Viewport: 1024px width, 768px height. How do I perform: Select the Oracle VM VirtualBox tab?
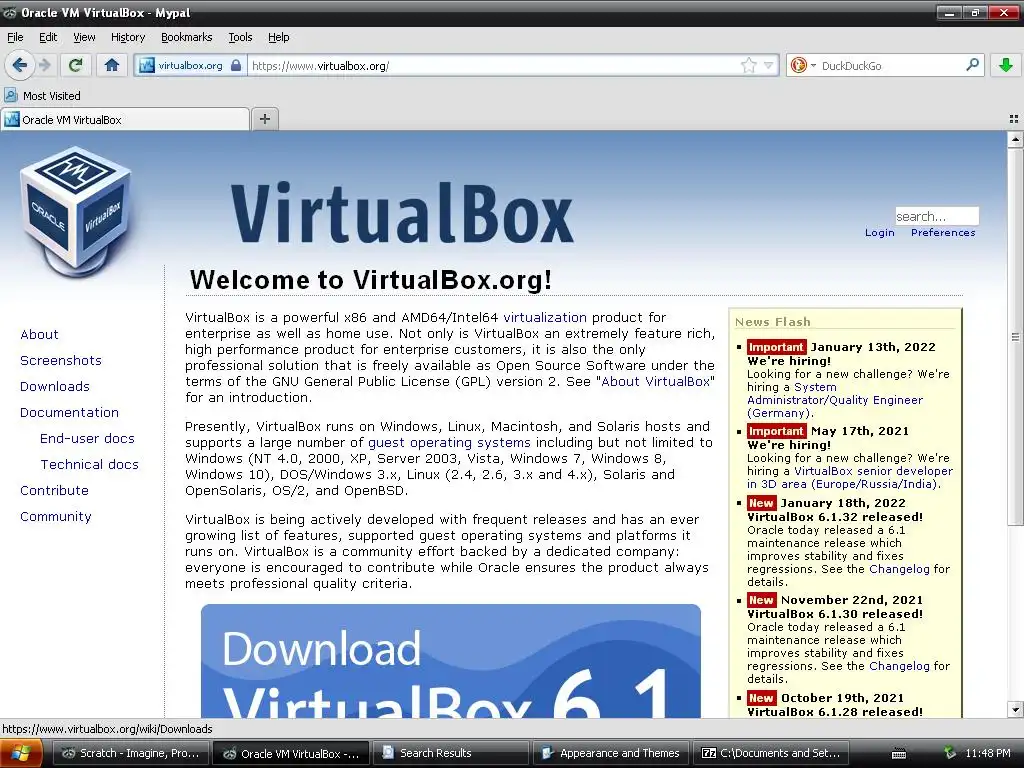(x=125, y=120)
